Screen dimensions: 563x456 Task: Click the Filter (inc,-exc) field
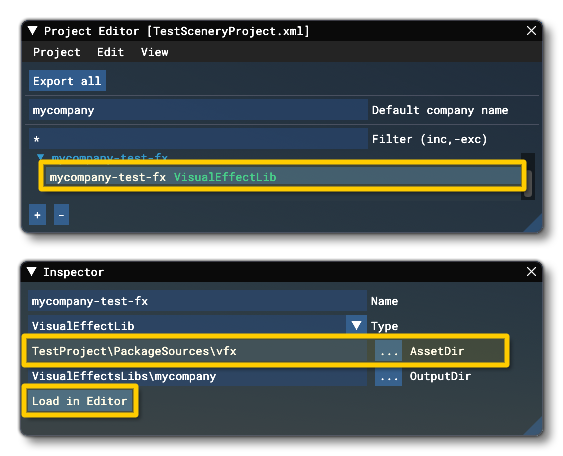click(x=198, y=139)
